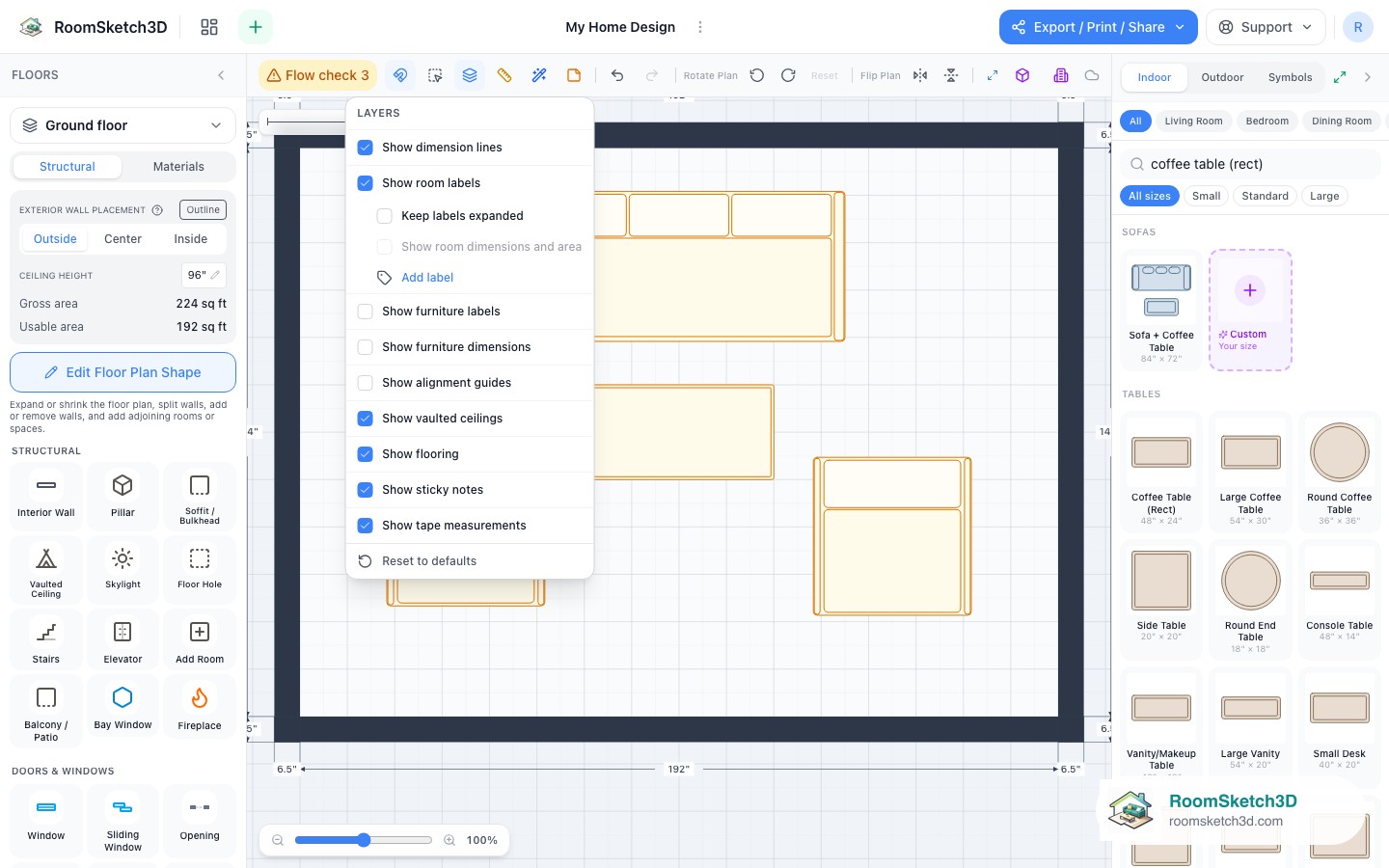The width and height of the screenshot is (1389, 868).
Task: Click the zoom slider handle
Action: [364, 840]
